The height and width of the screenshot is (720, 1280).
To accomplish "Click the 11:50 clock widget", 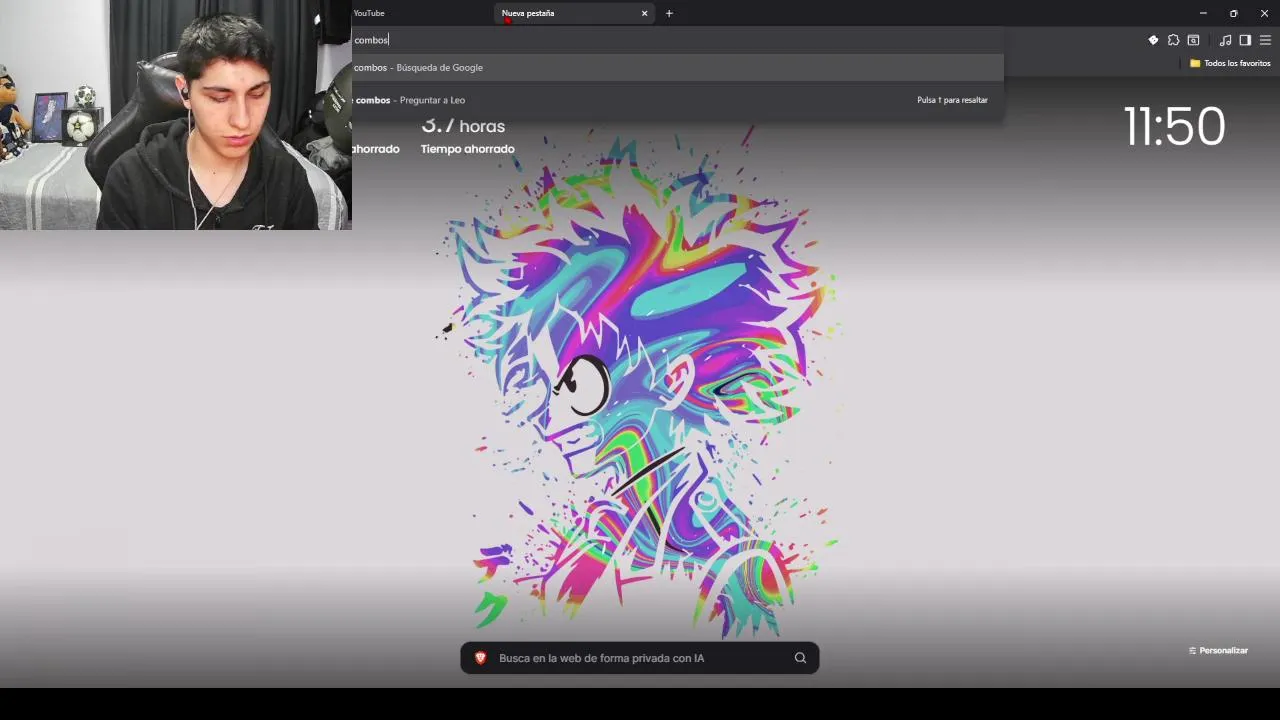I will (1174, 127).
